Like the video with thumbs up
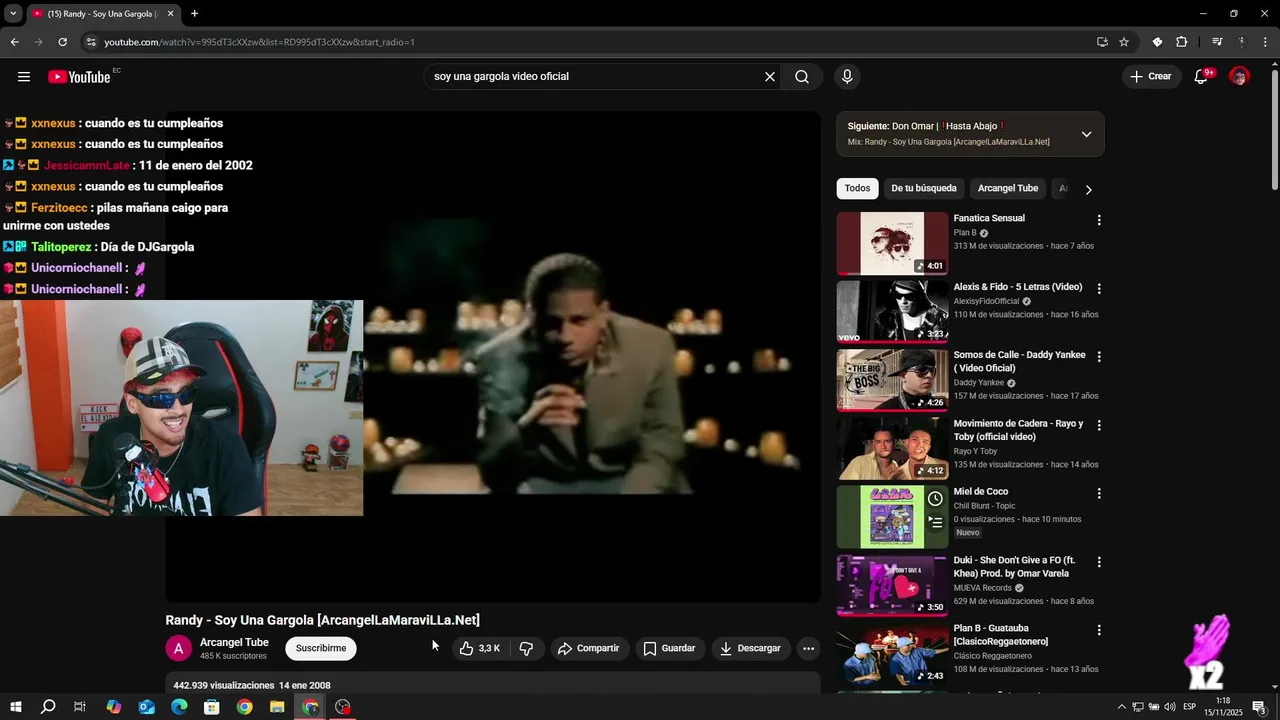 (479, 649)
